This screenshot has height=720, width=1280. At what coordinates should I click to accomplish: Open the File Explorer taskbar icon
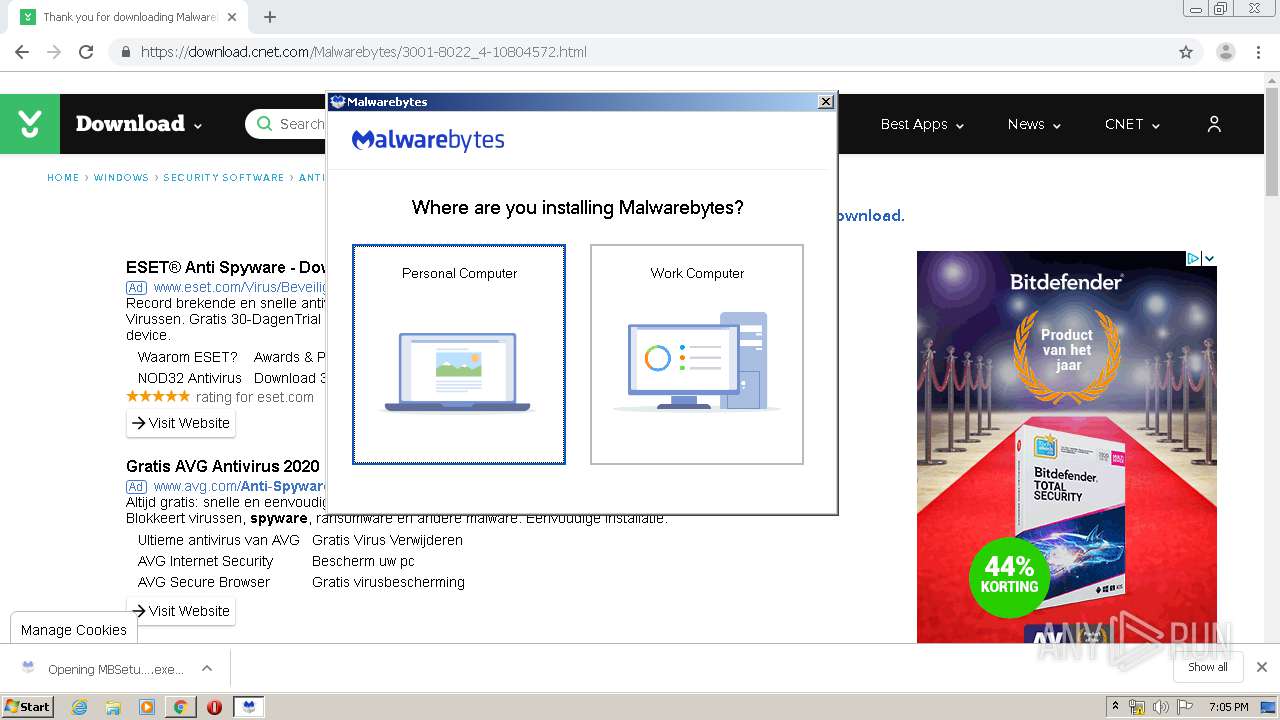(113, 707)
